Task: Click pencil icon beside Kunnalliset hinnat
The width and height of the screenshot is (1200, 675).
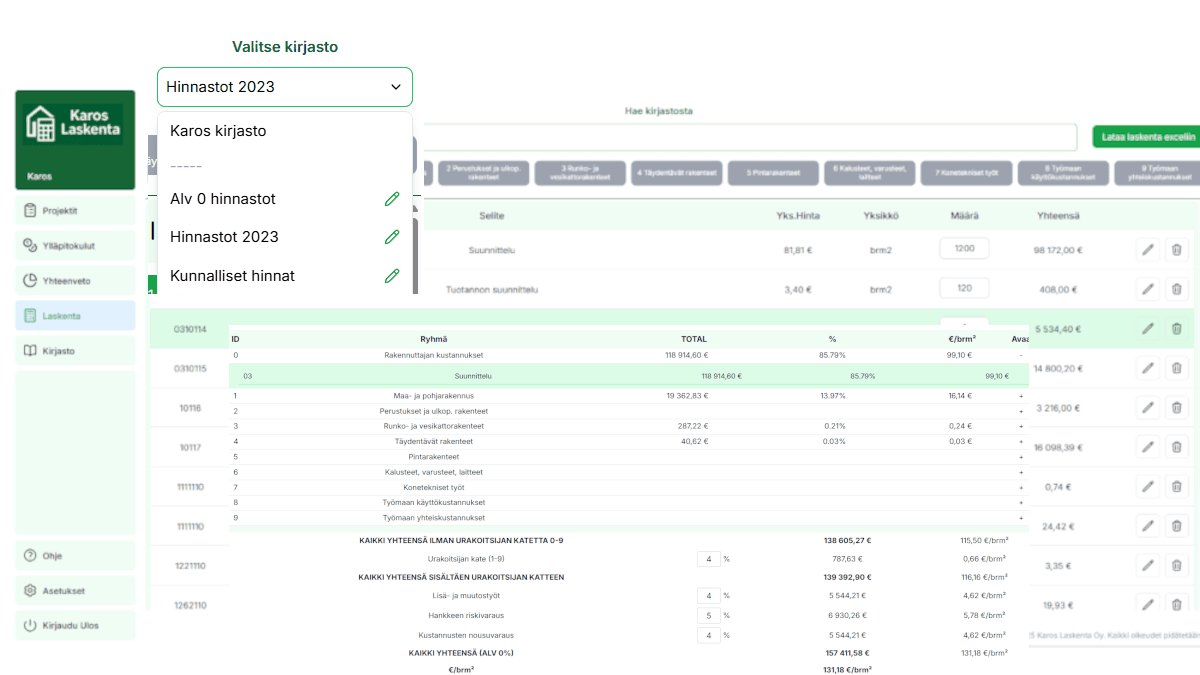Action: pyautogui.click(x=392, y=275)
